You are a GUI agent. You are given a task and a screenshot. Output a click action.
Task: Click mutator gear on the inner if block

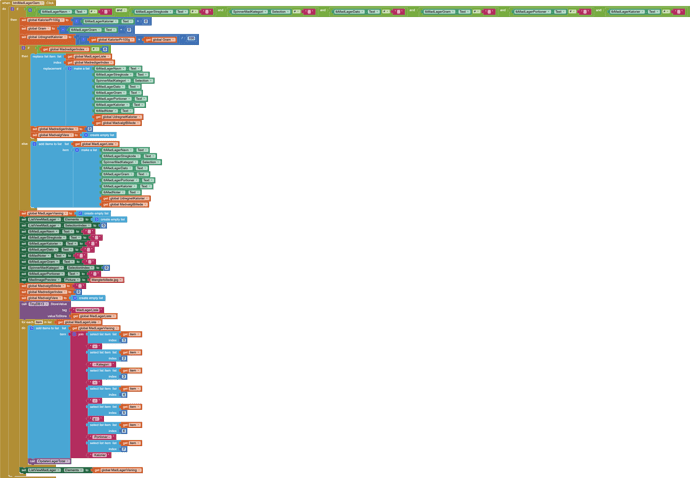(x=23, y=48)
